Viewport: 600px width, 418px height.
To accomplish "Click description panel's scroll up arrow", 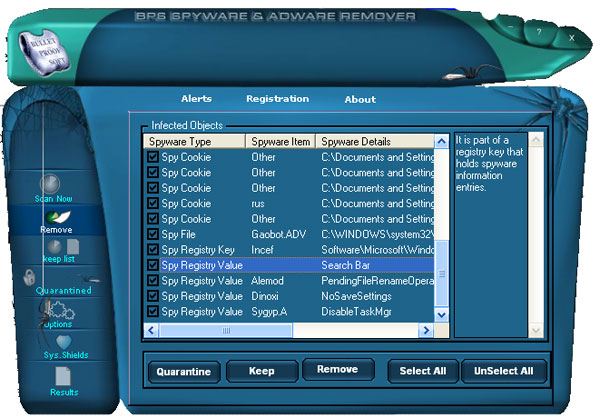I will click(536, 140).
